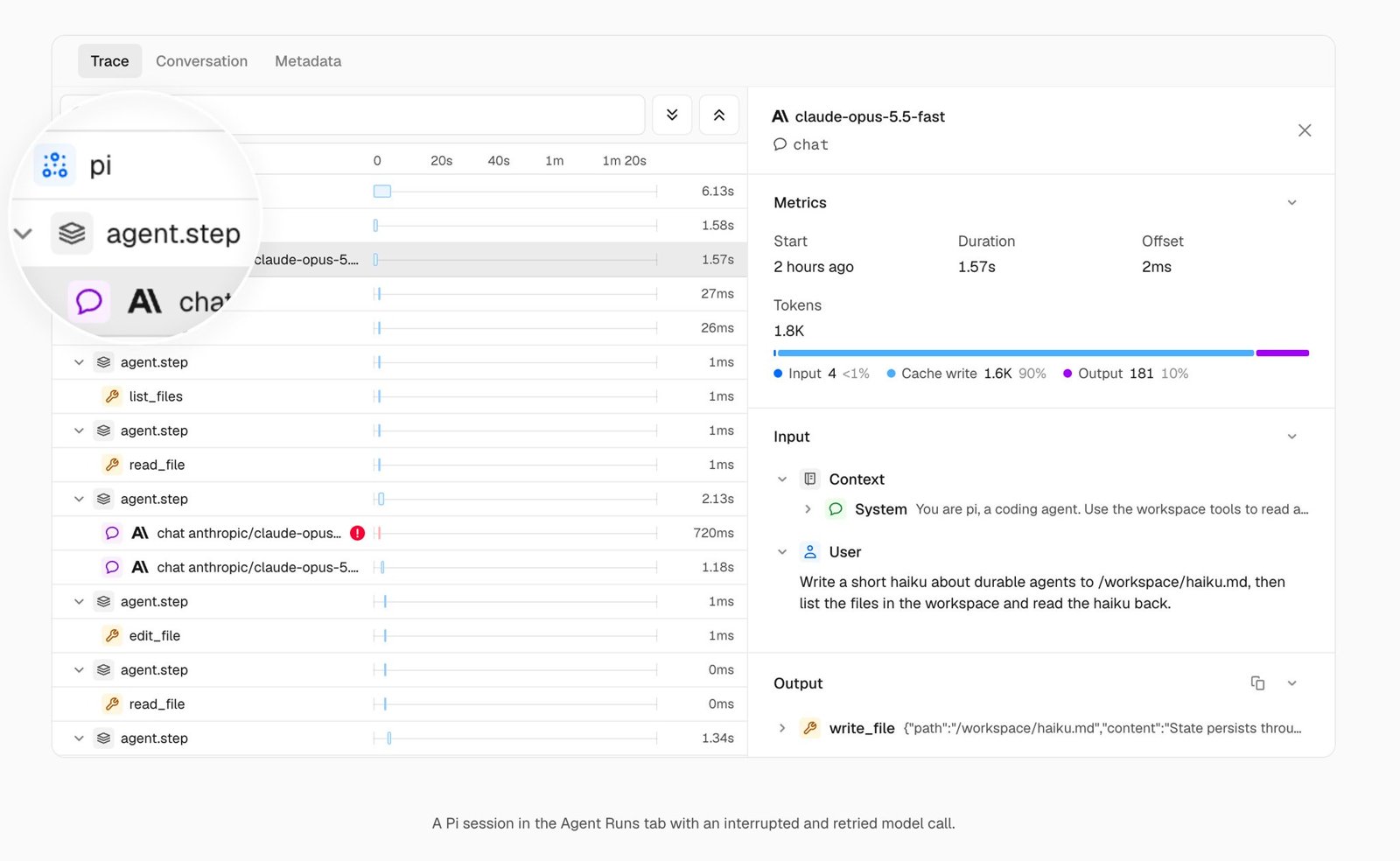This screenshot has width=1400, height=861.
Task: Select the failed 720ms chat anthropic call
Action: (399, 533)
